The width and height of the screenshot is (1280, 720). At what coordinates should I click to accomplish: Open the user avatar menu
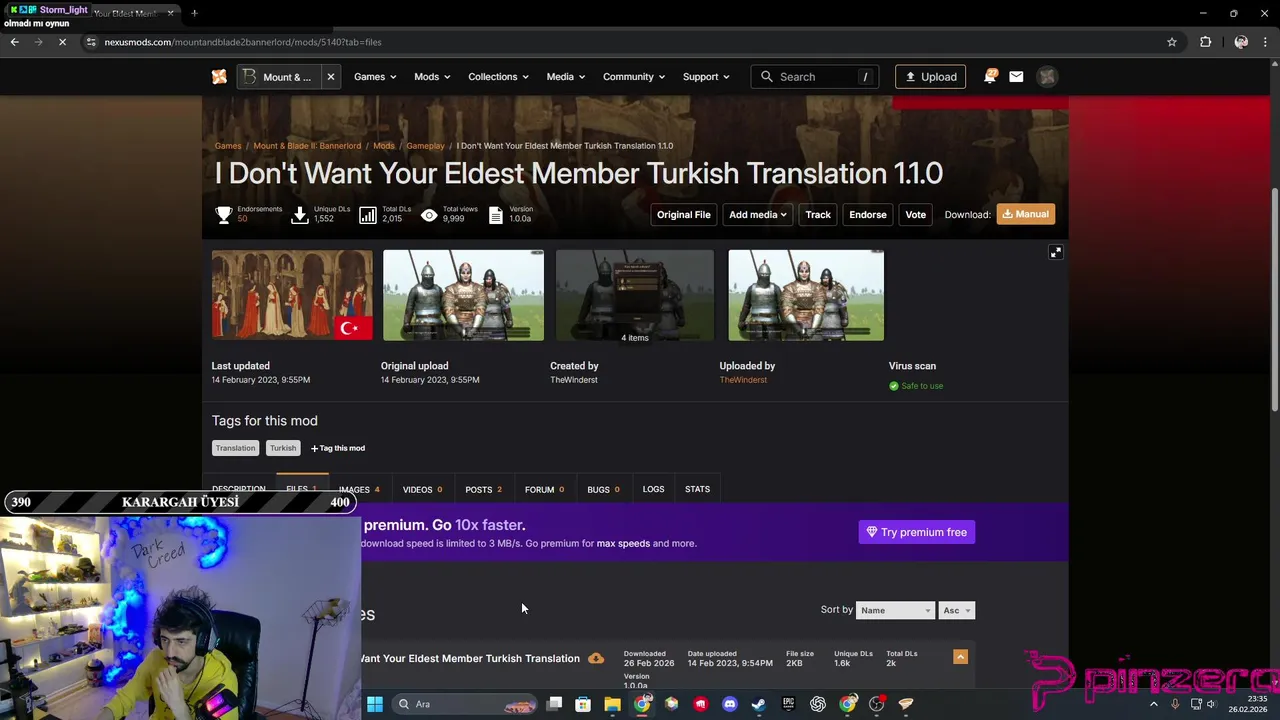pyautogui.click(x=1047, y=77)
